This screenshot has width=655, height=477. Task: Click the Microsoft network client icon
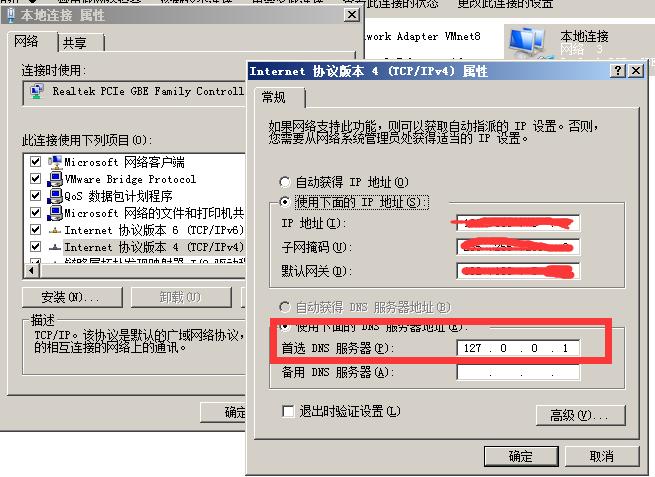55,162
